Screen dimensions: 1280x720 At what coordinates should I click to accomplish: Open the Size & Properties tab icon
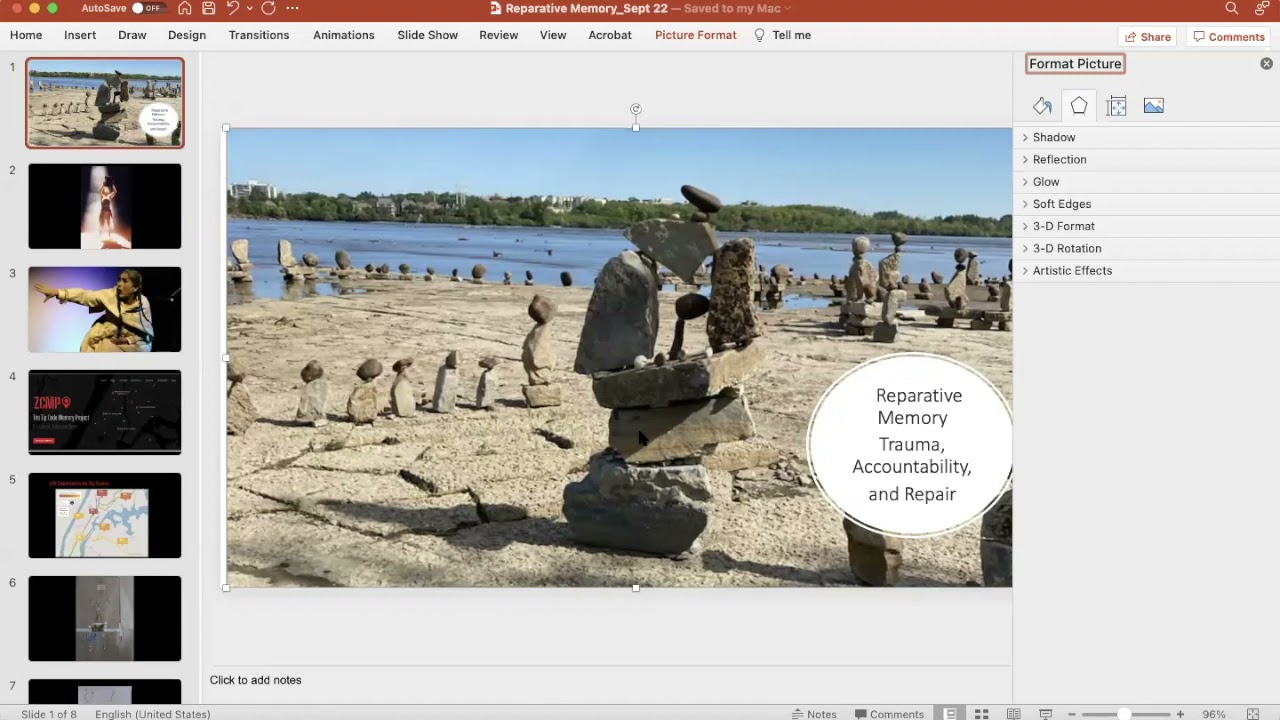pyautogui.click(x=1116, y=106)
